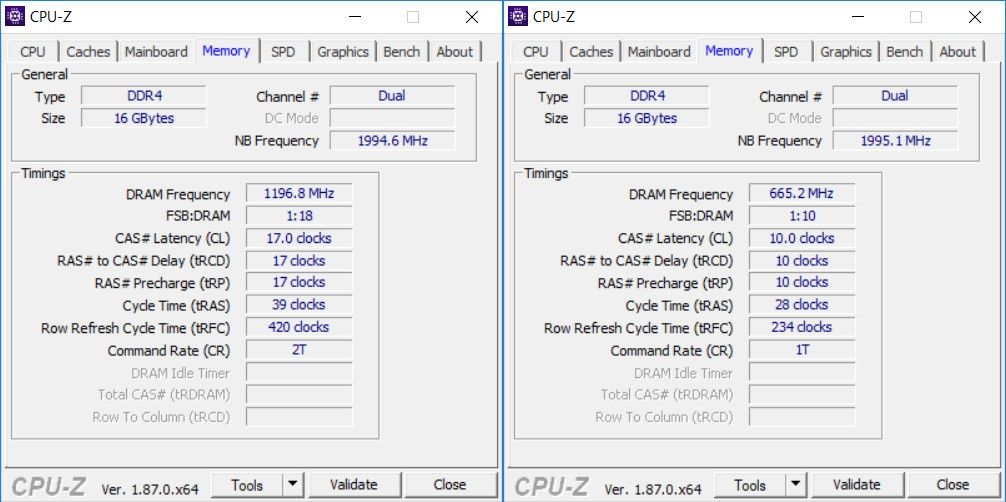1006x502 pixels.
Task: Open the CPU tab in the right window
Action: 536,52
